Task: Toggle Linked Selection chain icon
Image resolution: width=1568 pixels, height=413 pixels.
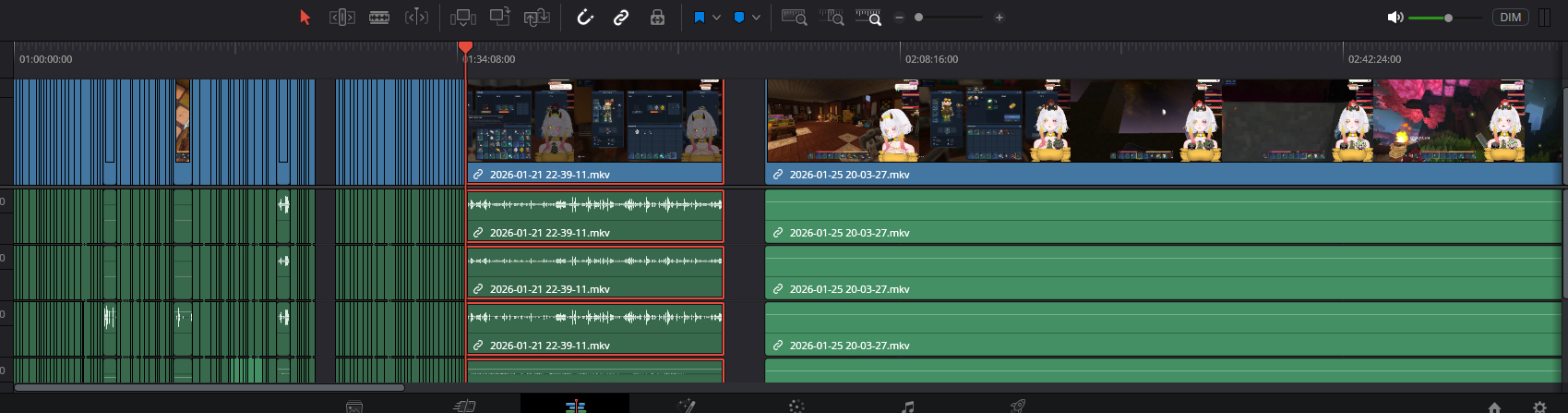Action: [621, 18]
